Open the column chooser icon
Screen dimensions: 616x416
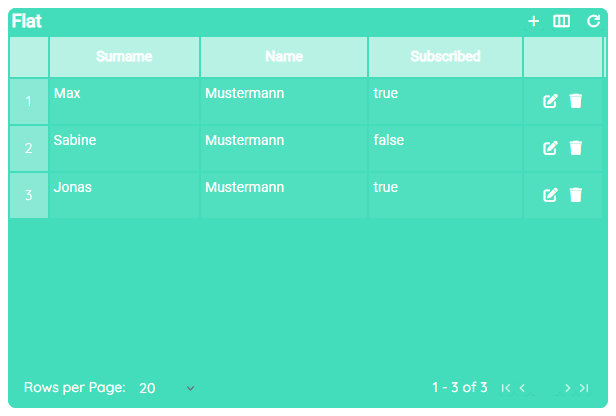click(x=562, y=21)
